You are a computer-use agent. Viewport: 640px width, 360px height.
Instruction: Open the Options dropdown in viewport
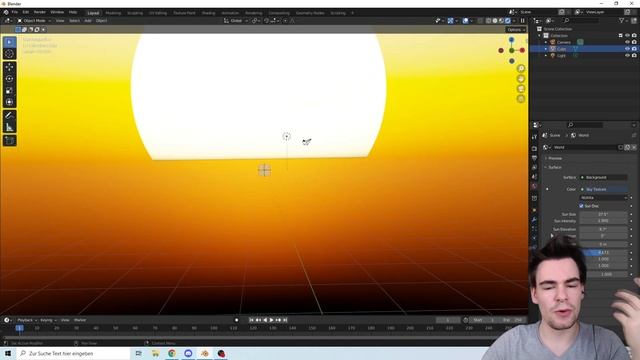516,30
